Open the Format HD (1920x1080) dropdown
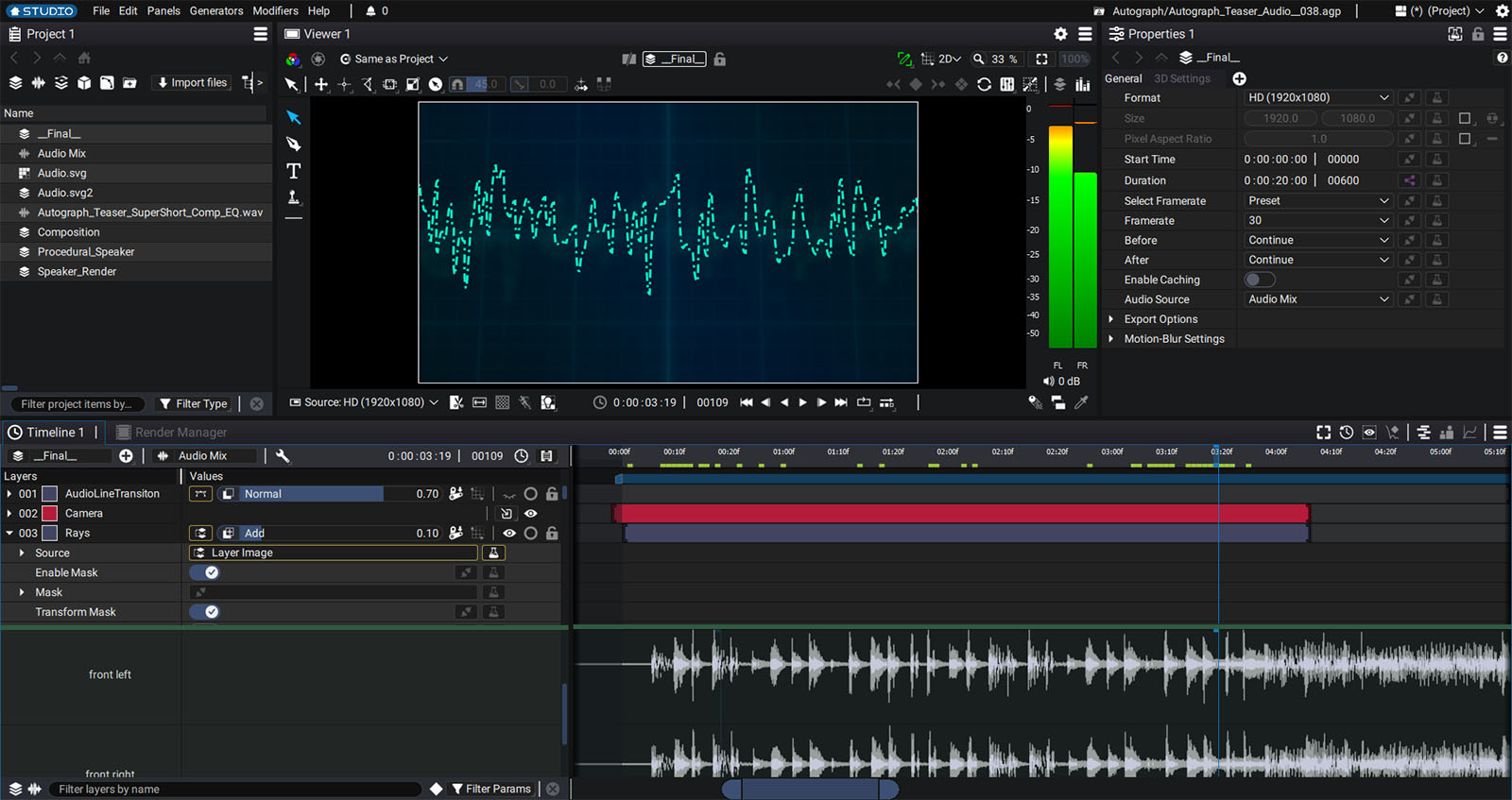Viewport: 1512px width, 800px height. (x=1317, y=98)
